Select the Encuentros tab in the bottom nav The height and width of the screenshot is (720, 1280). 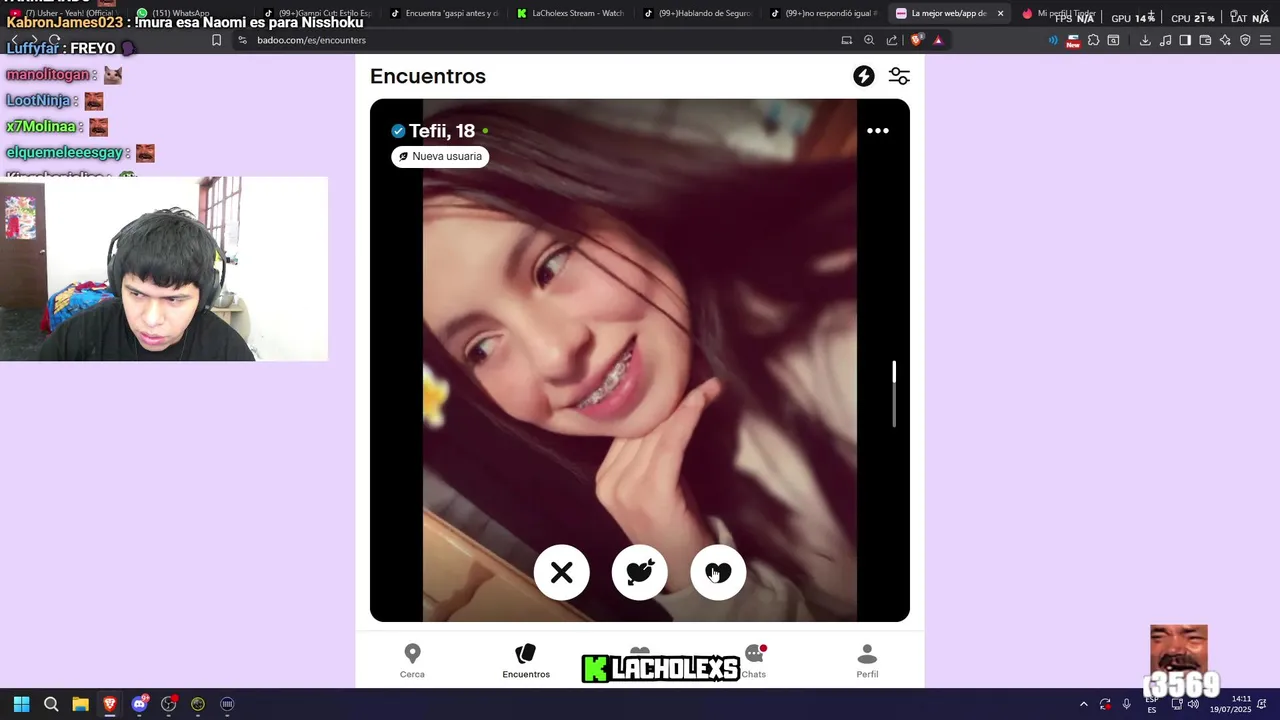526,661
